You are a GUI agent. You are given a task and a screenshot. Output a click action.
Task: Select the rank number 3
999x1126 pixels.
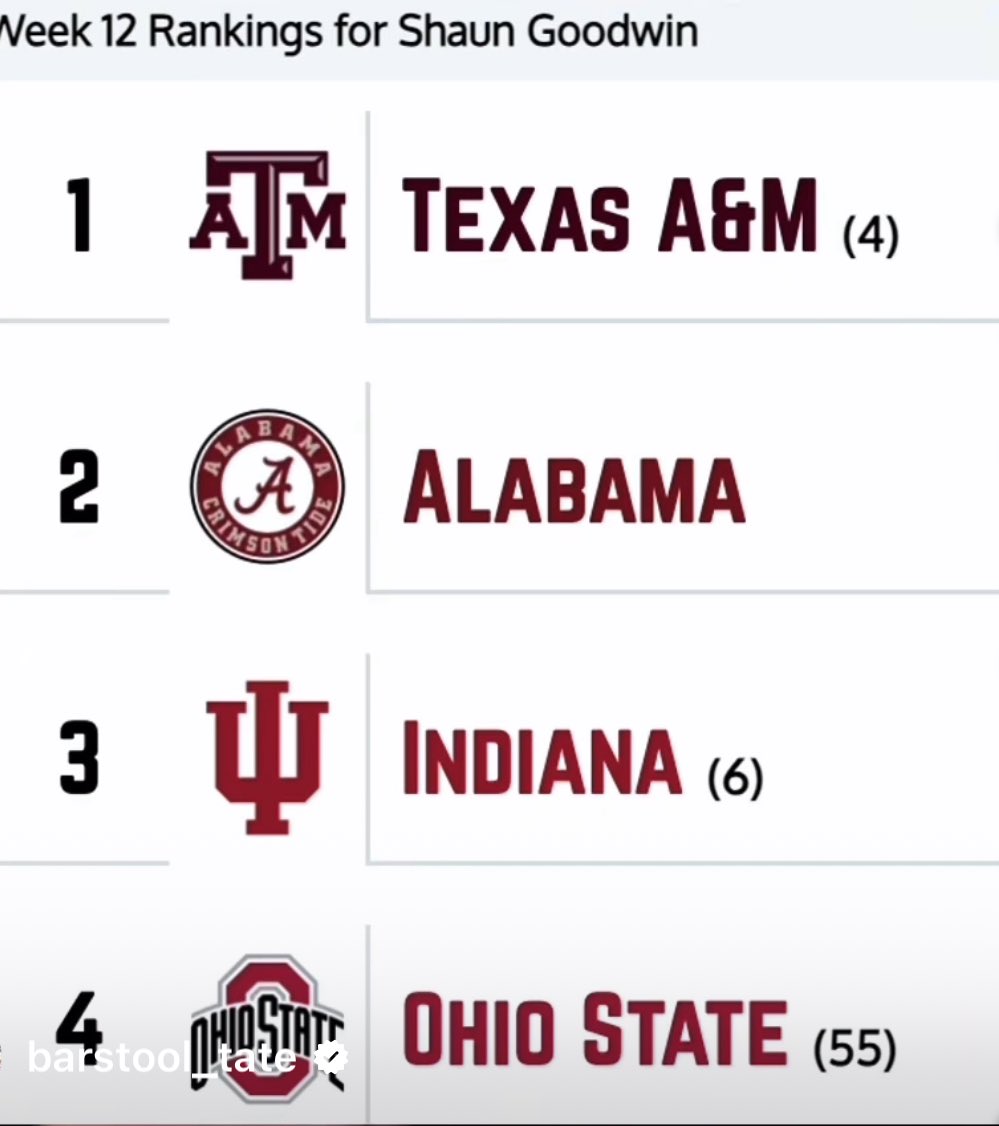coord(79,758)
